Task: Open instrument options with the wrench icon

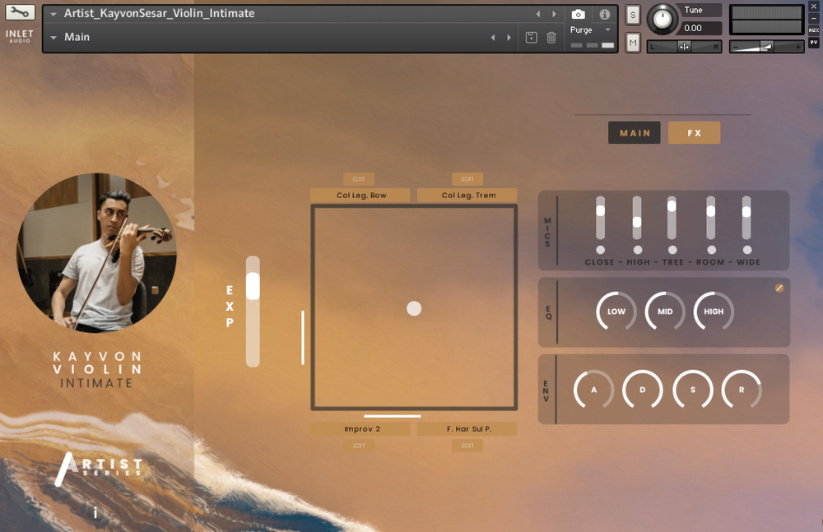Action: [20, 13]
